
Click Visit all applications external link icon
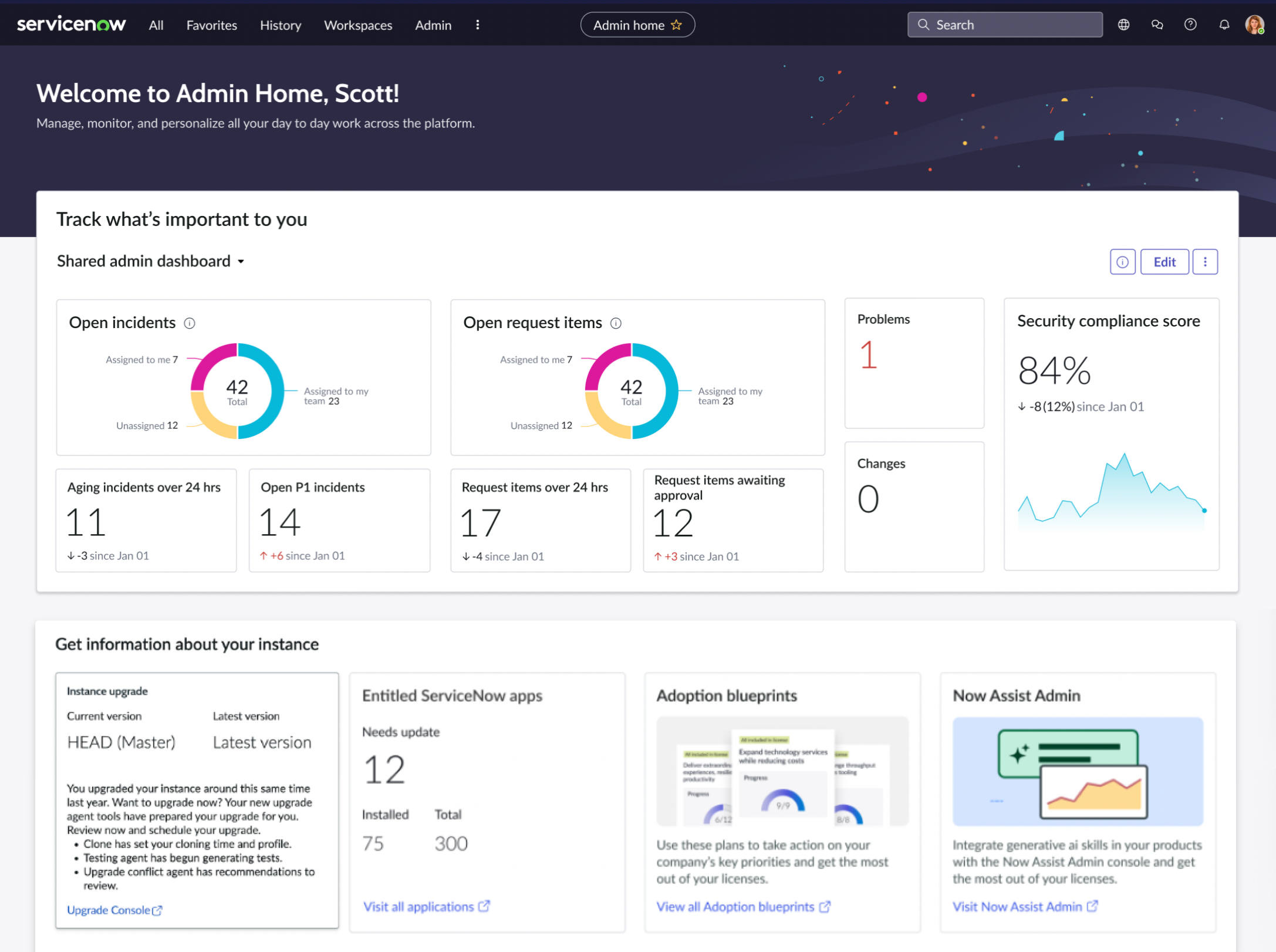click(x=484, y=906)
